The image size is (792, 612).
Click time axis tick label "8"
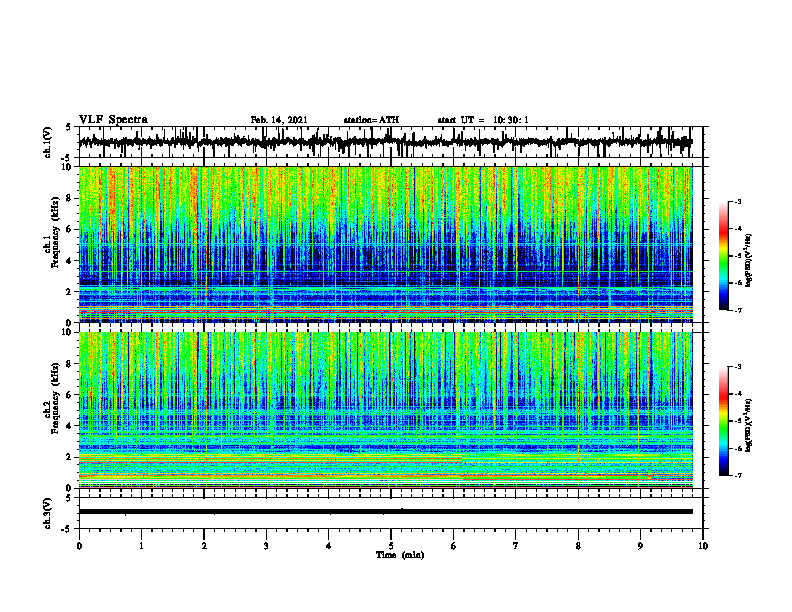578,546
